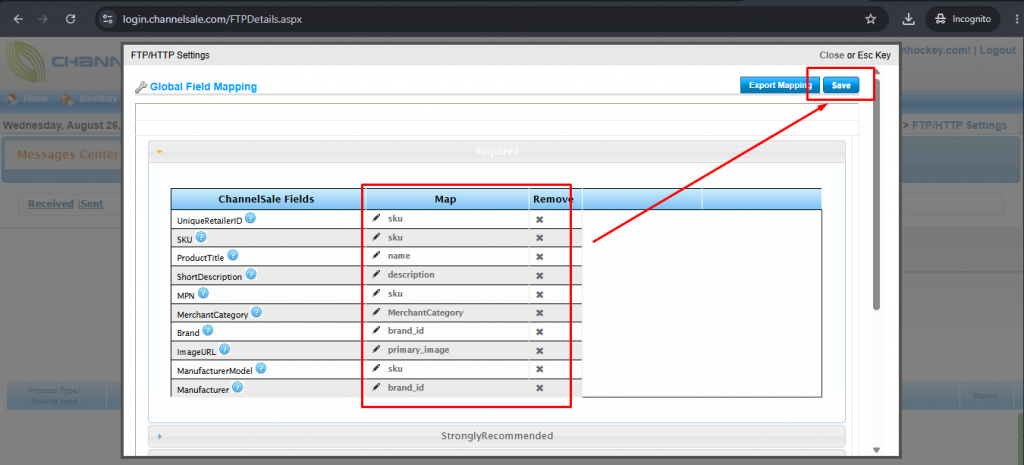Click the Incognito indicator
Screen dimensions: 1024x465
963,19
